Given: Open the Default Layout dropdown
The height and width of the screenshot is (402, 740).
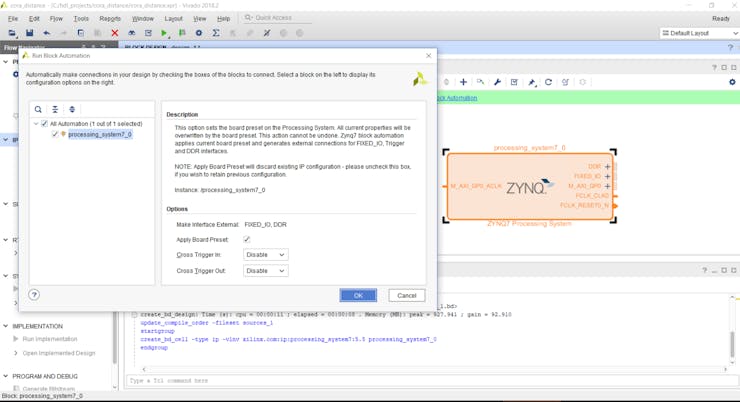Looking at the screenshot, I should (x=699, y=33).
